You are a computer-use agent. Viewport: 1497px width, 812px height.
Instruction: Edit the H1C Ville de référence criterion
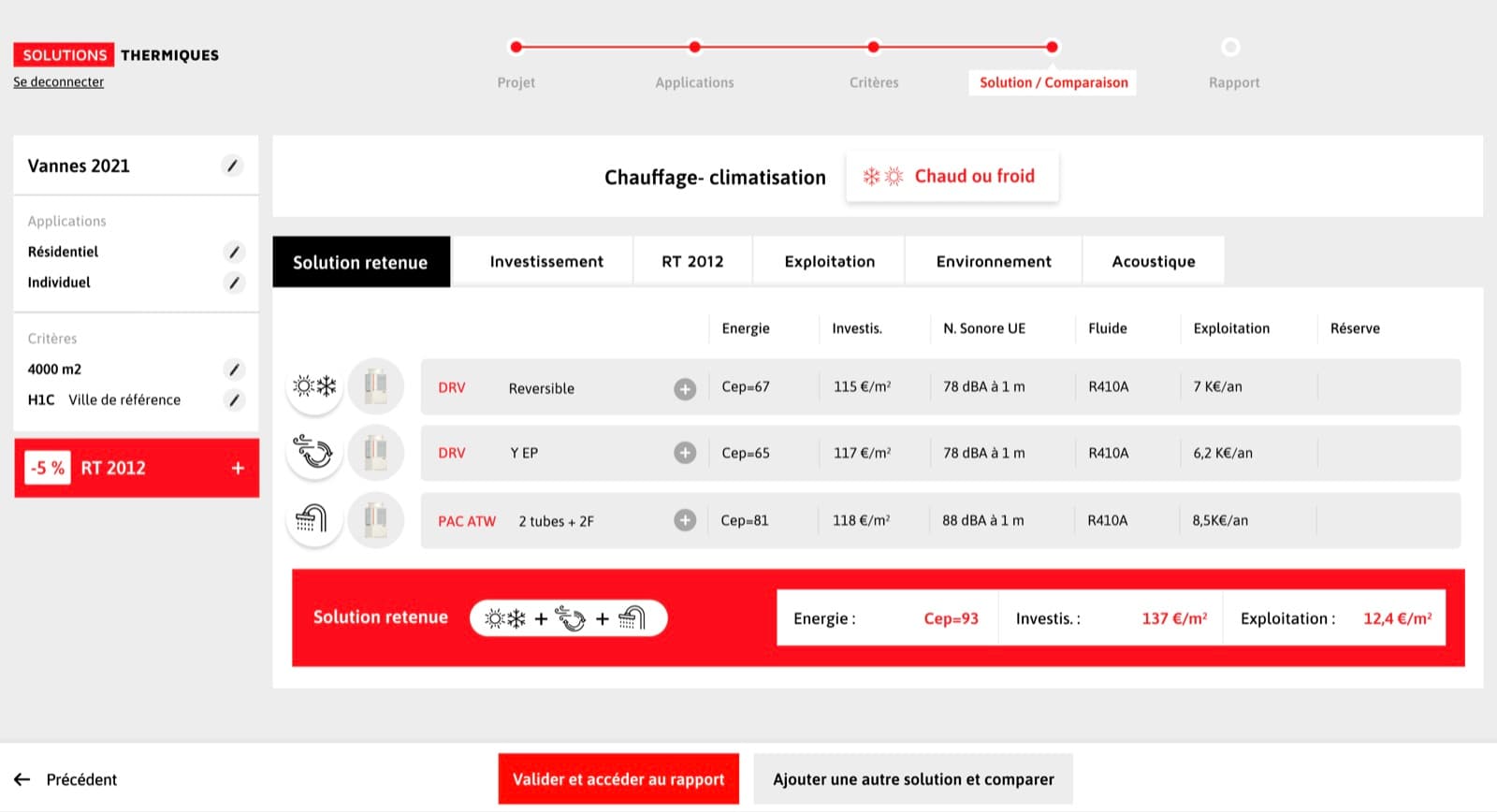234,400
